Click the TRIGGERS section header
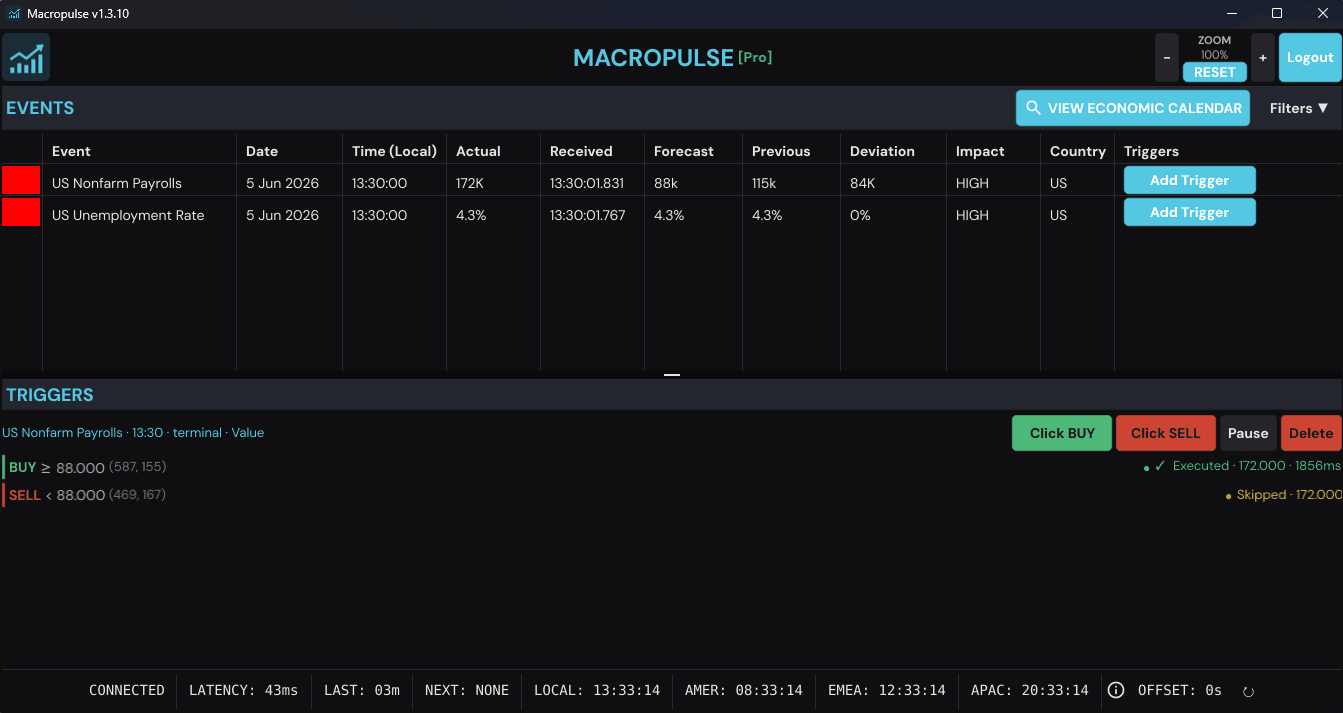 pyautogui.click(x=50, y=395)
